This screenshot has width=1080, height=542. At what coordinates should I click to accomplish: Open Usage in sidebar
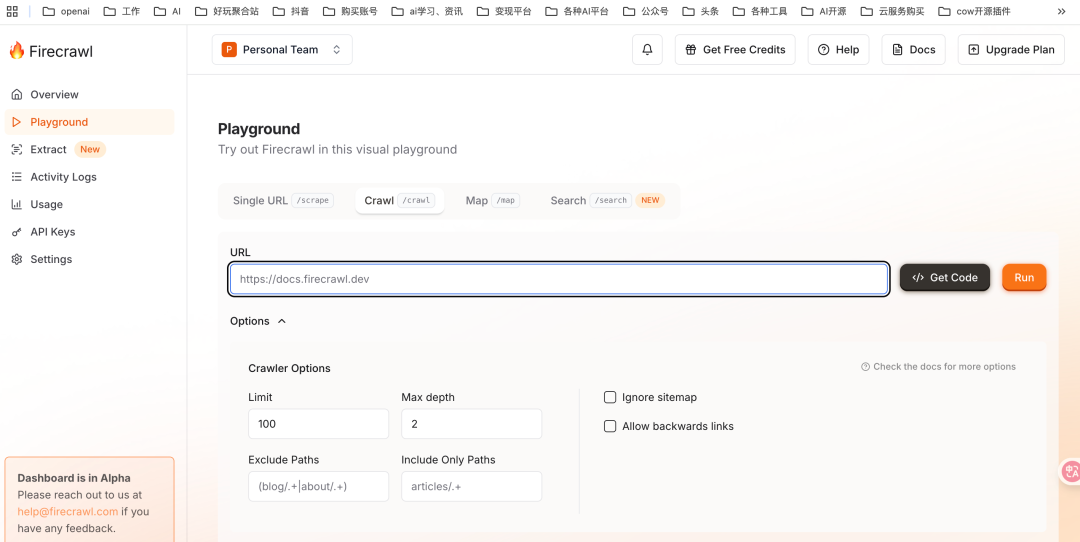tap(90, 205)
